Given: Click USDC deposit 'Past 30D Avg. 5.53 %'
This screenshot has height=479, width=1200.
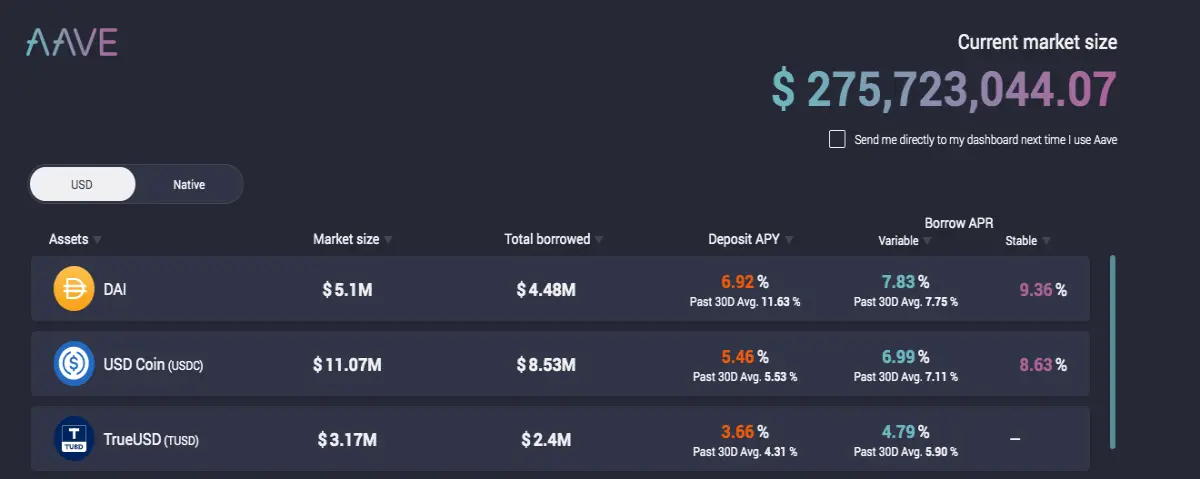Looking at the screenshot, I should click(745, 377).
